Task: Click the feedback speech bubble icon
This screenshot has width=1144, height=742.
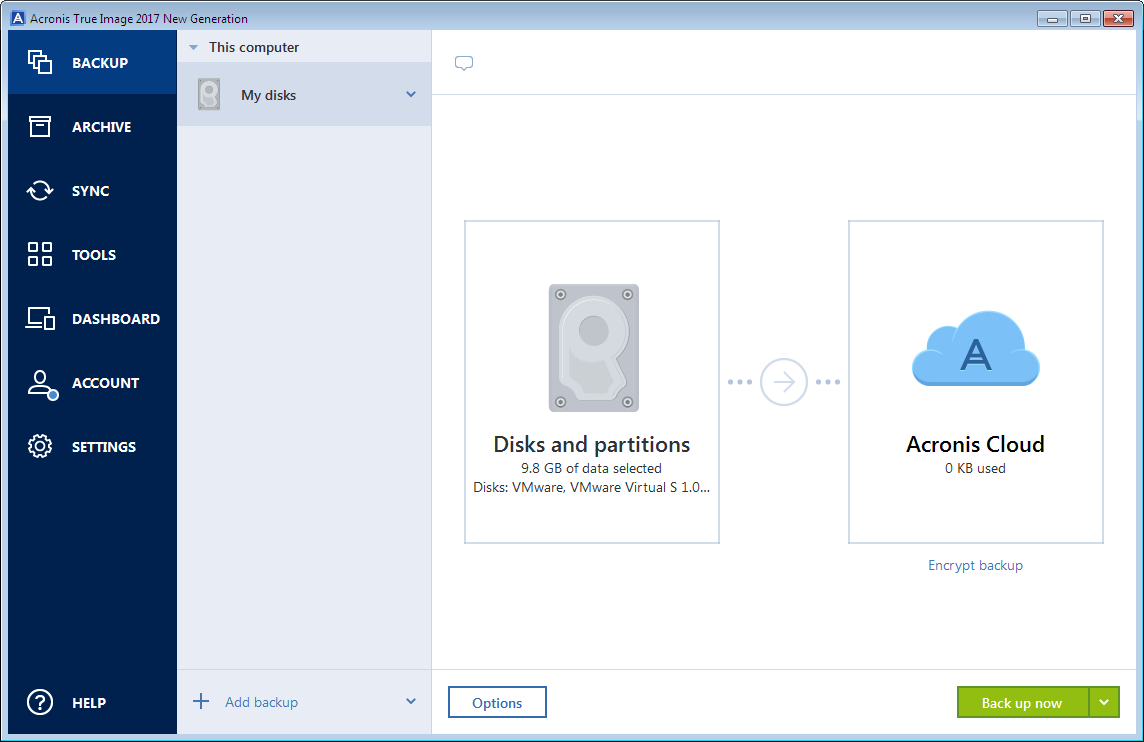Action: pos(463,62)
